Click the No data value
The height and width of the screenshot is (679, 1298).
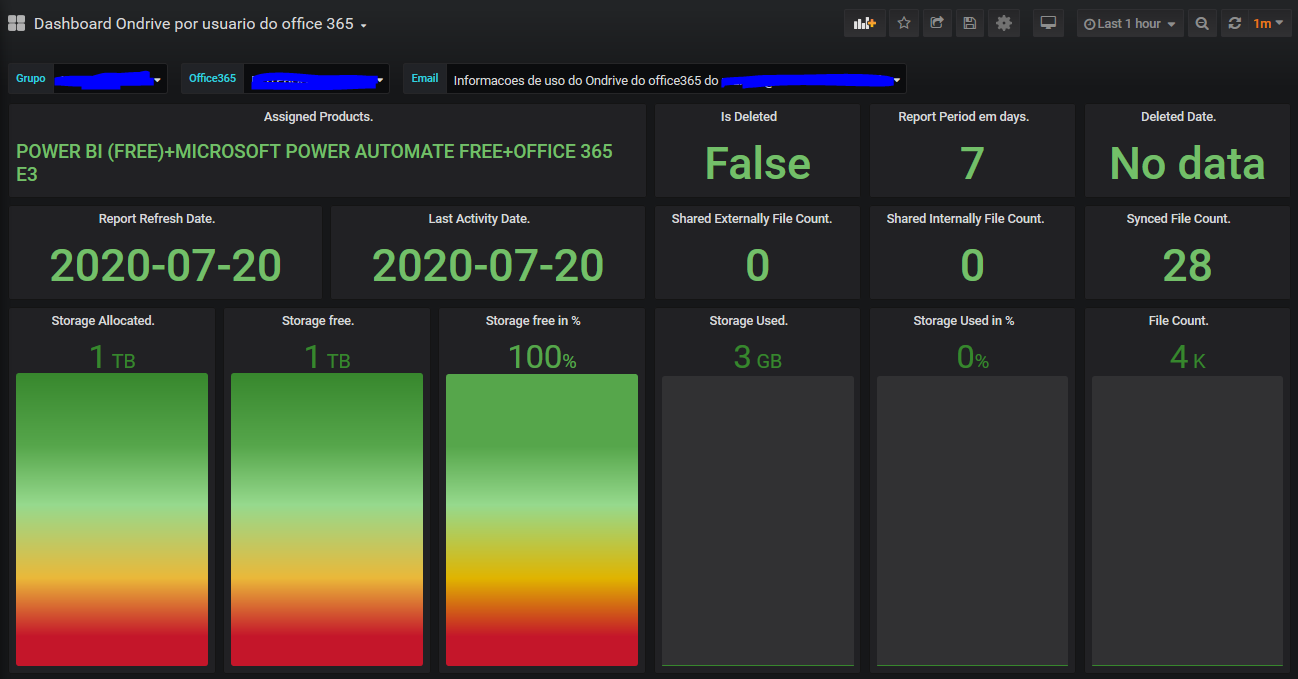(x=1187, y=164)
